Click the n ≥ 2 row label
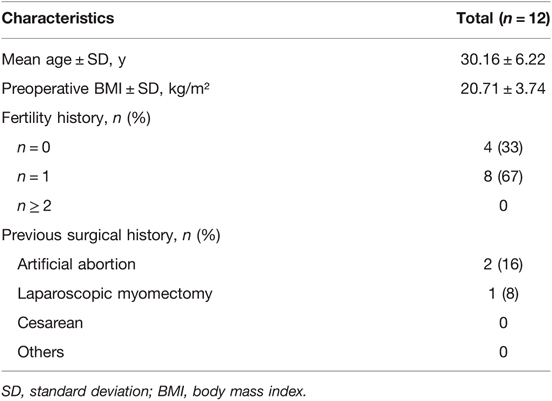Viewport: 552px width, 401px height. pyautogui.click(x=34, y=206)
